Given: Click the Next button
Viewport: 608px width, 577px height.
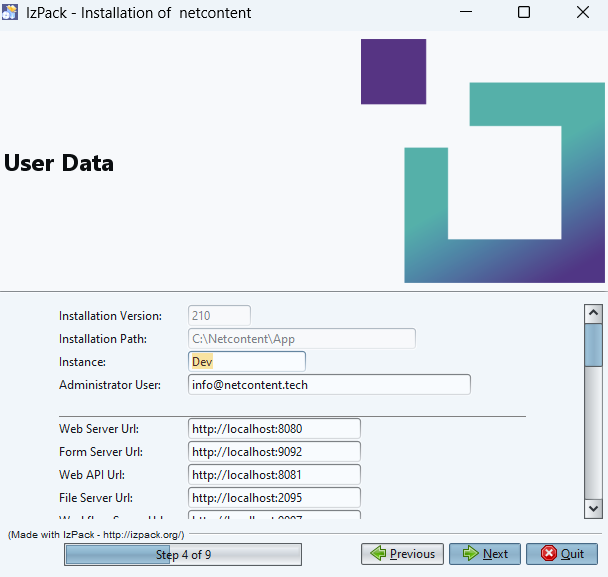Looking at the screenshot, I should [x=485, y=554].
